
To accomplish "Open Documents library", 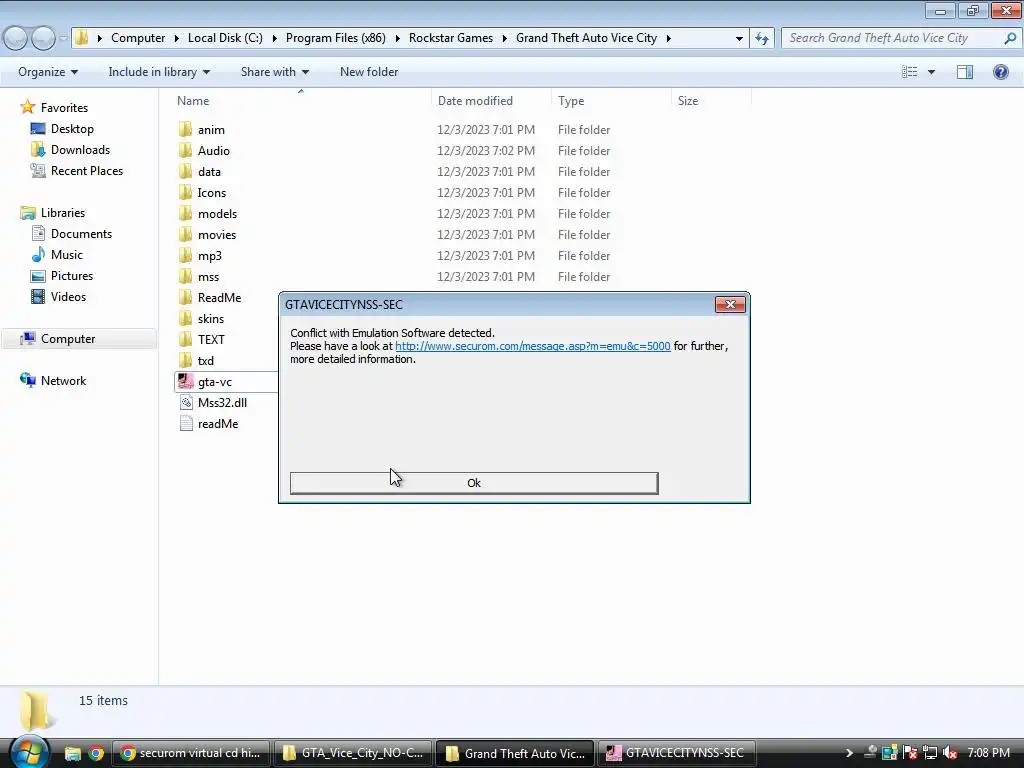I will pyautogui.click(x=81, y=234).
